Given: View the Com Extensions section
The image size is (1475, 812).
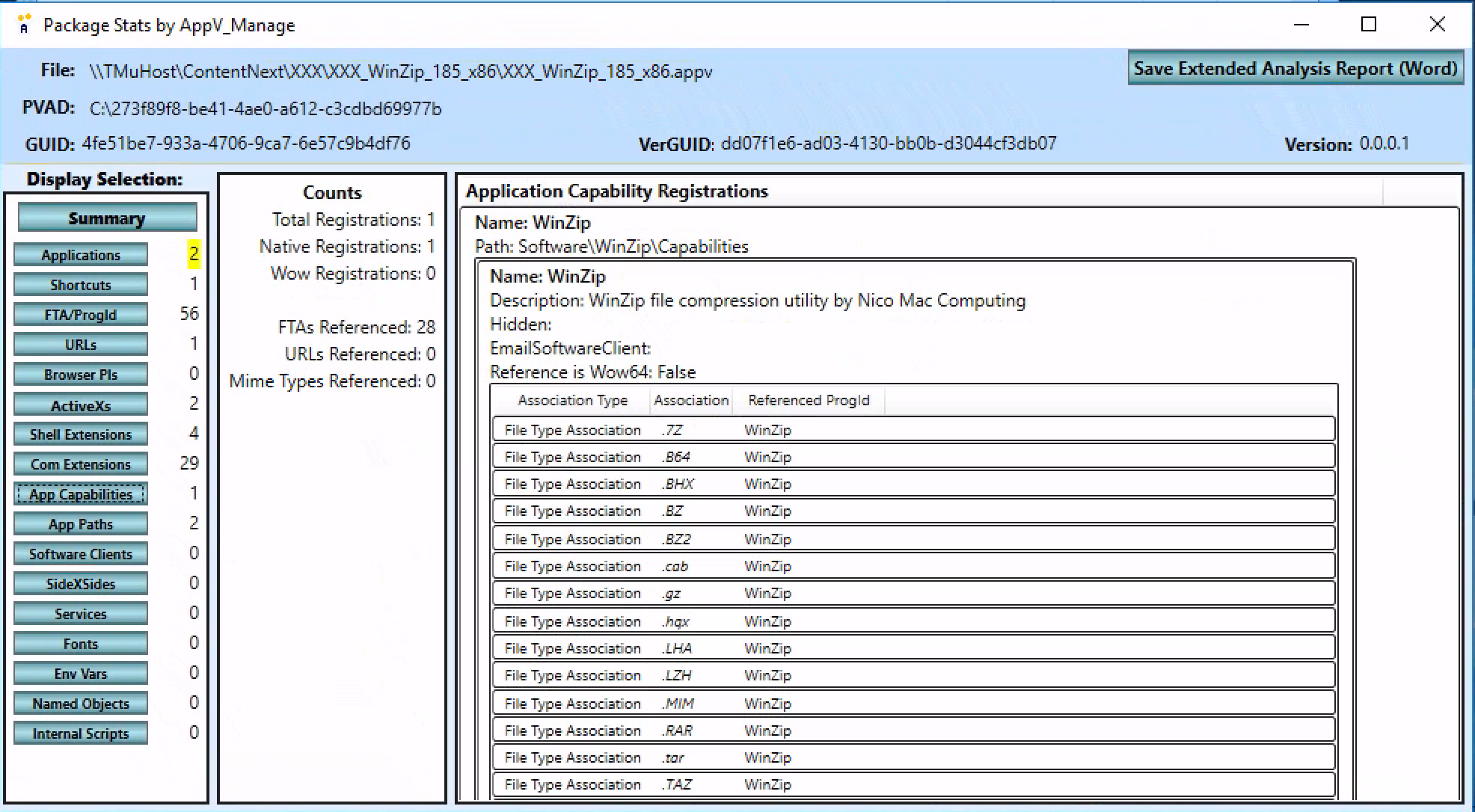Looking at the screenshot, I should tap(81, 464).
